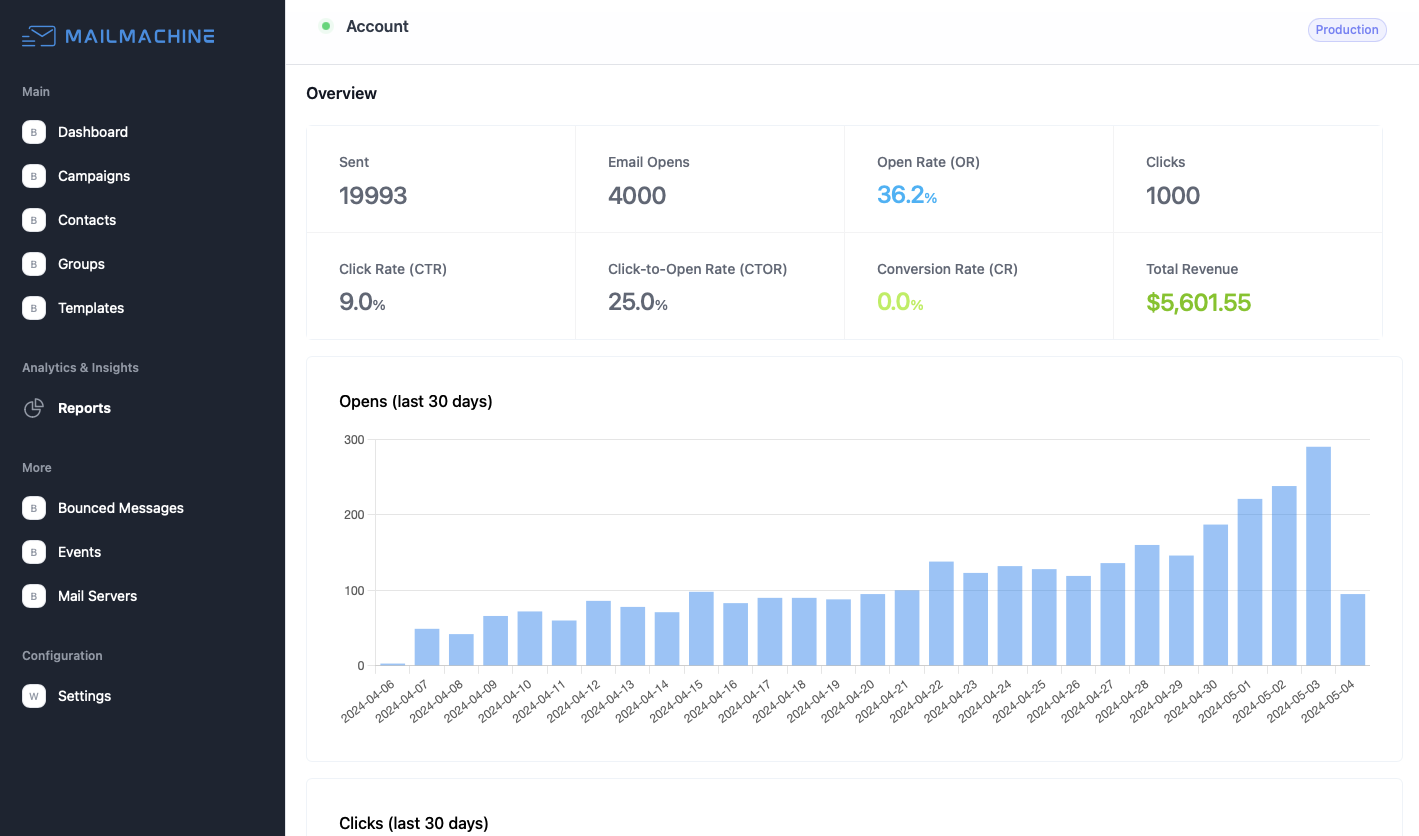1419x836 pixels.
Task: Select the Contacts icon in sidebar
Action: coord(34,220)
